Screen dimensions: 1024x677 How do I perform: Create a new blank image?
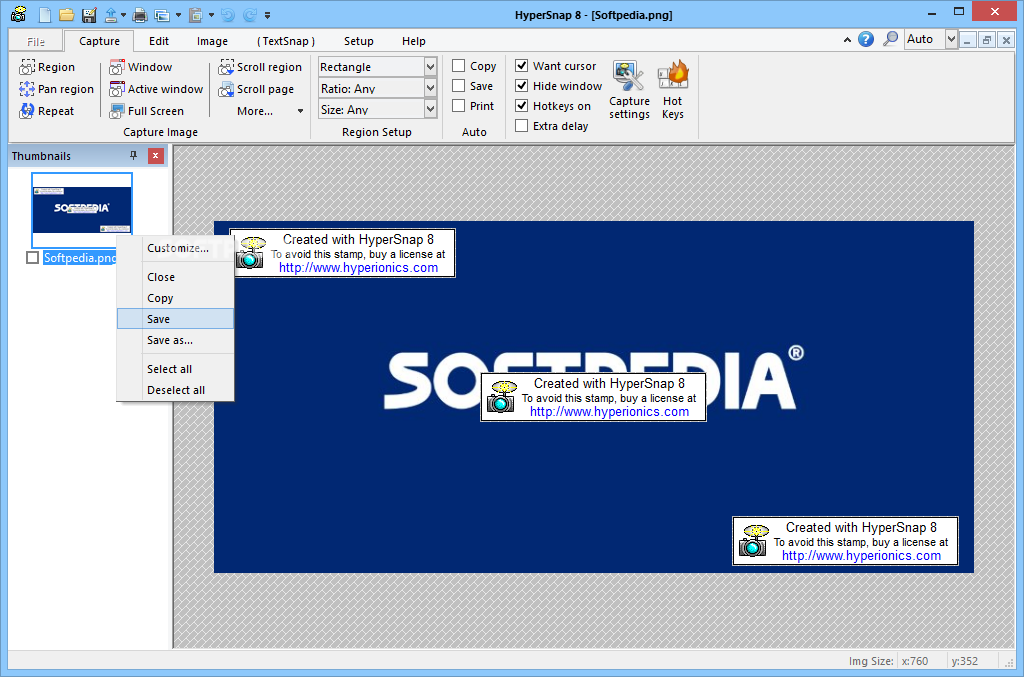pyautogui.click(x=45, y=14)
